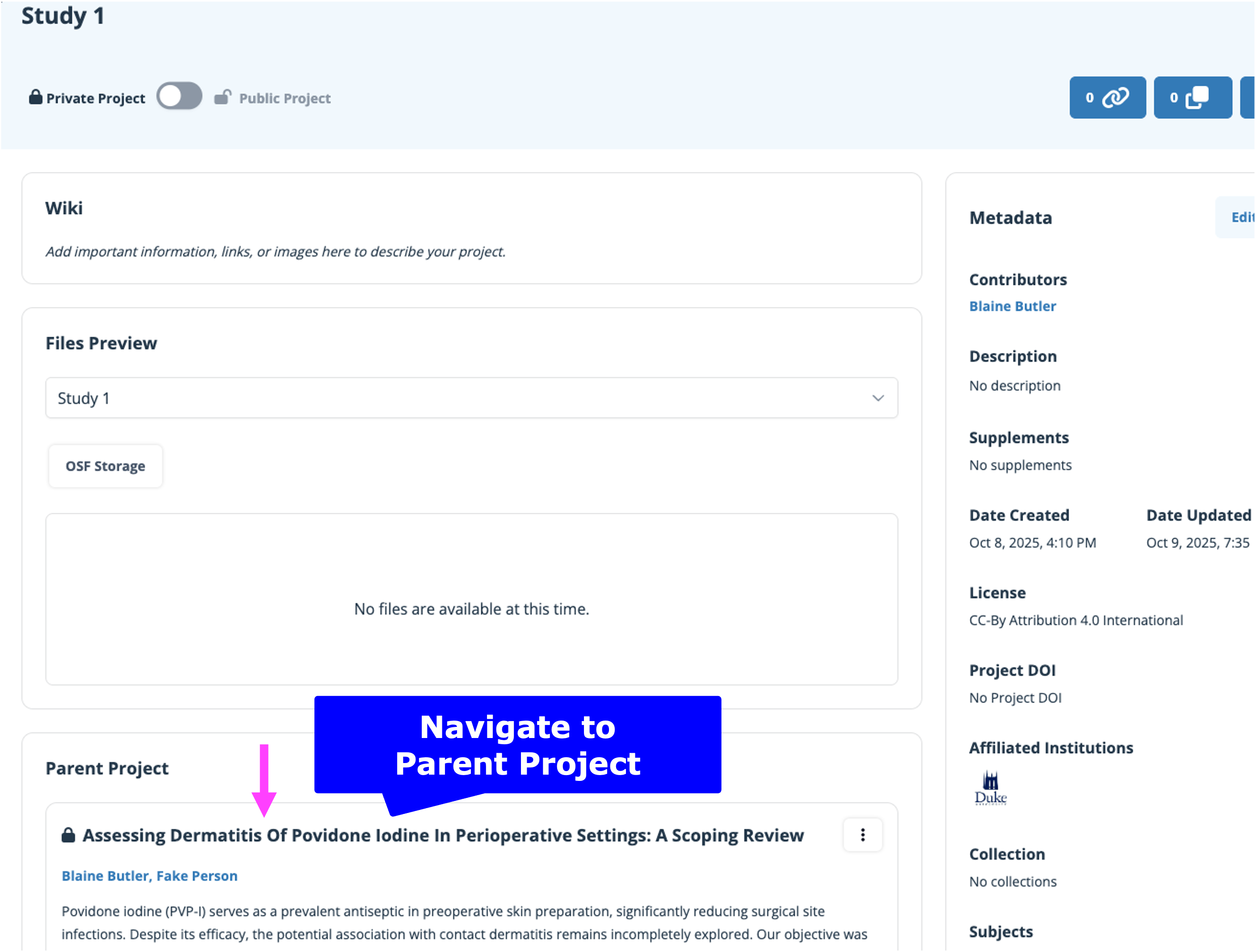The image size is (1255, 952).
Task: Click the Edit button in Metadata panel
Action: [x=1240, y=217]
